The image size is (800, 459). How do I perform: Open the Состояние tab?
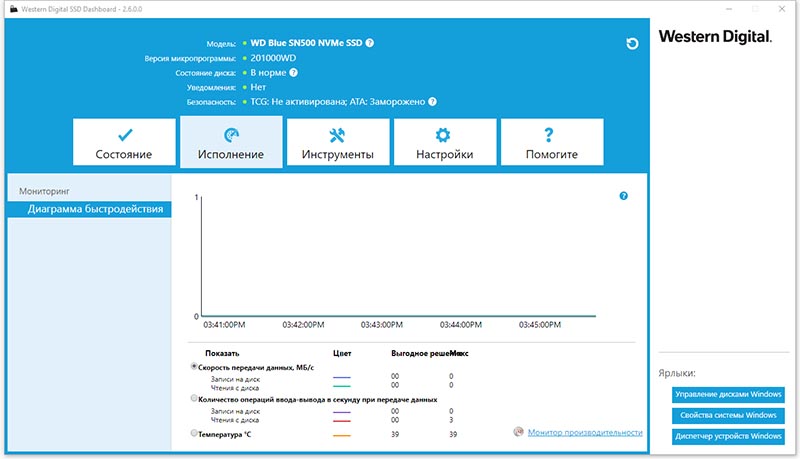(124, 142)
